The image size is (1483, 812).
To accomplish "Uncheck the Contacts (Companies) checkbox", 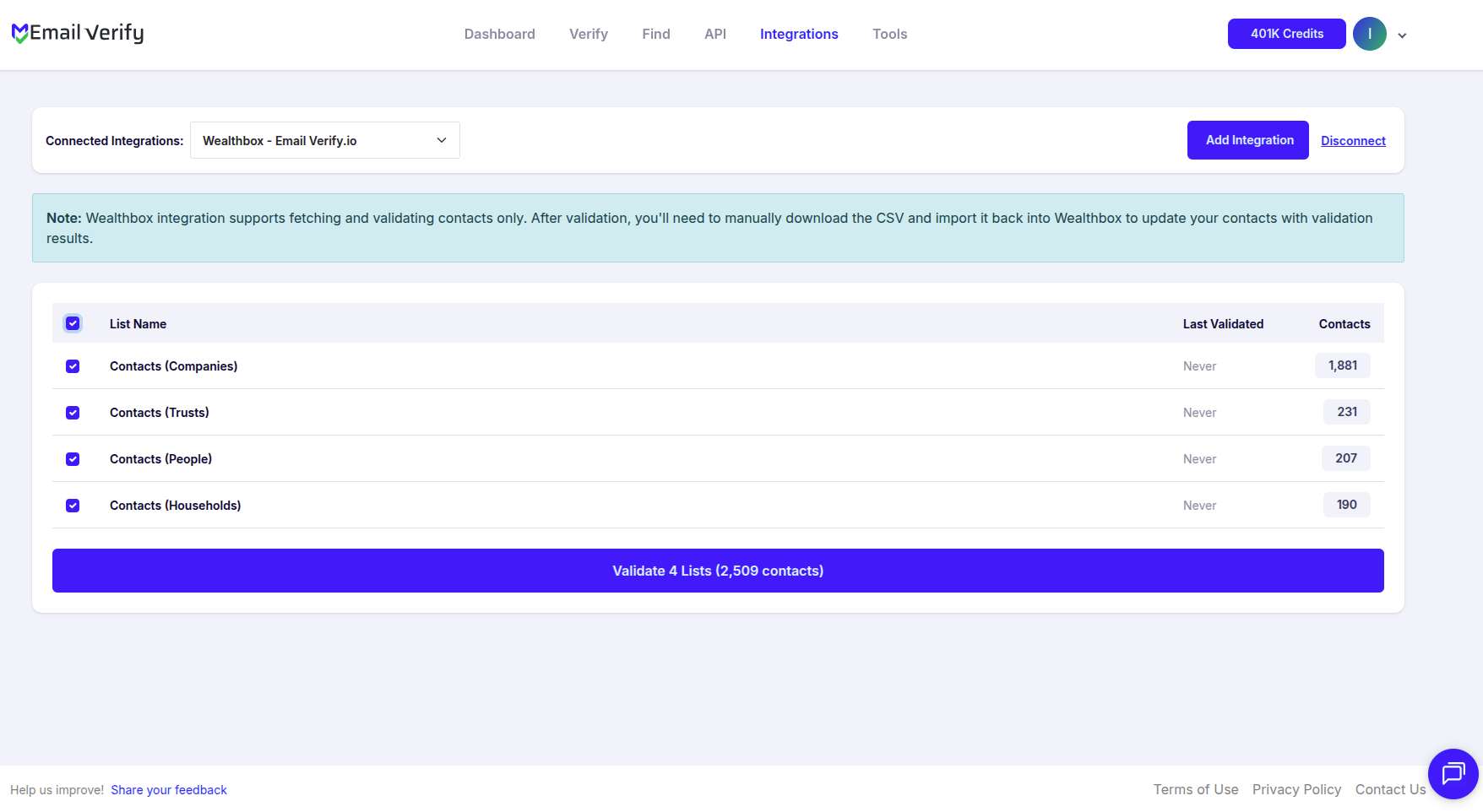I will tap(73, 366).
